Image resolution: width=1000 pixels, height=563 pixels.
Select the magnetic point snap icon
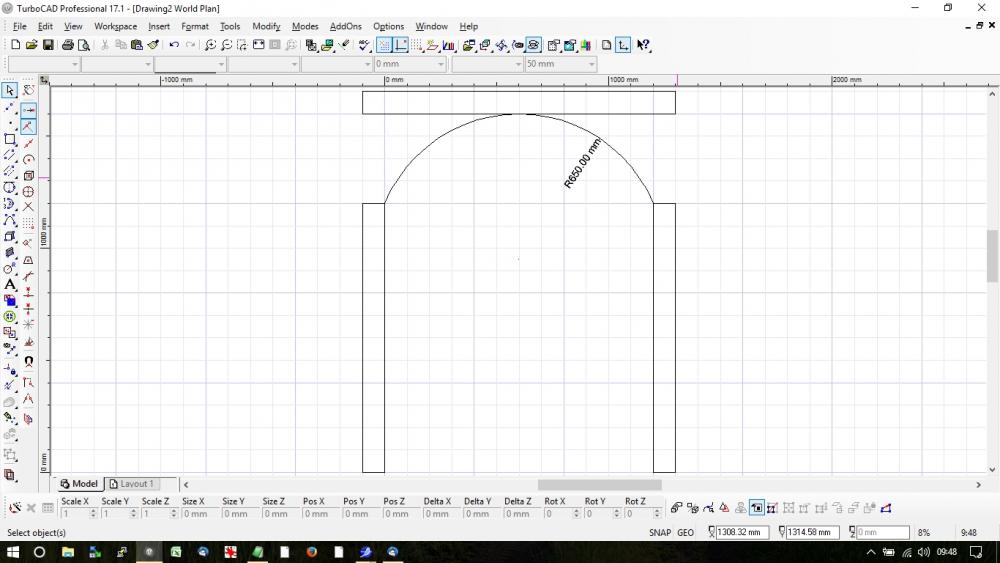click(28, 361)
